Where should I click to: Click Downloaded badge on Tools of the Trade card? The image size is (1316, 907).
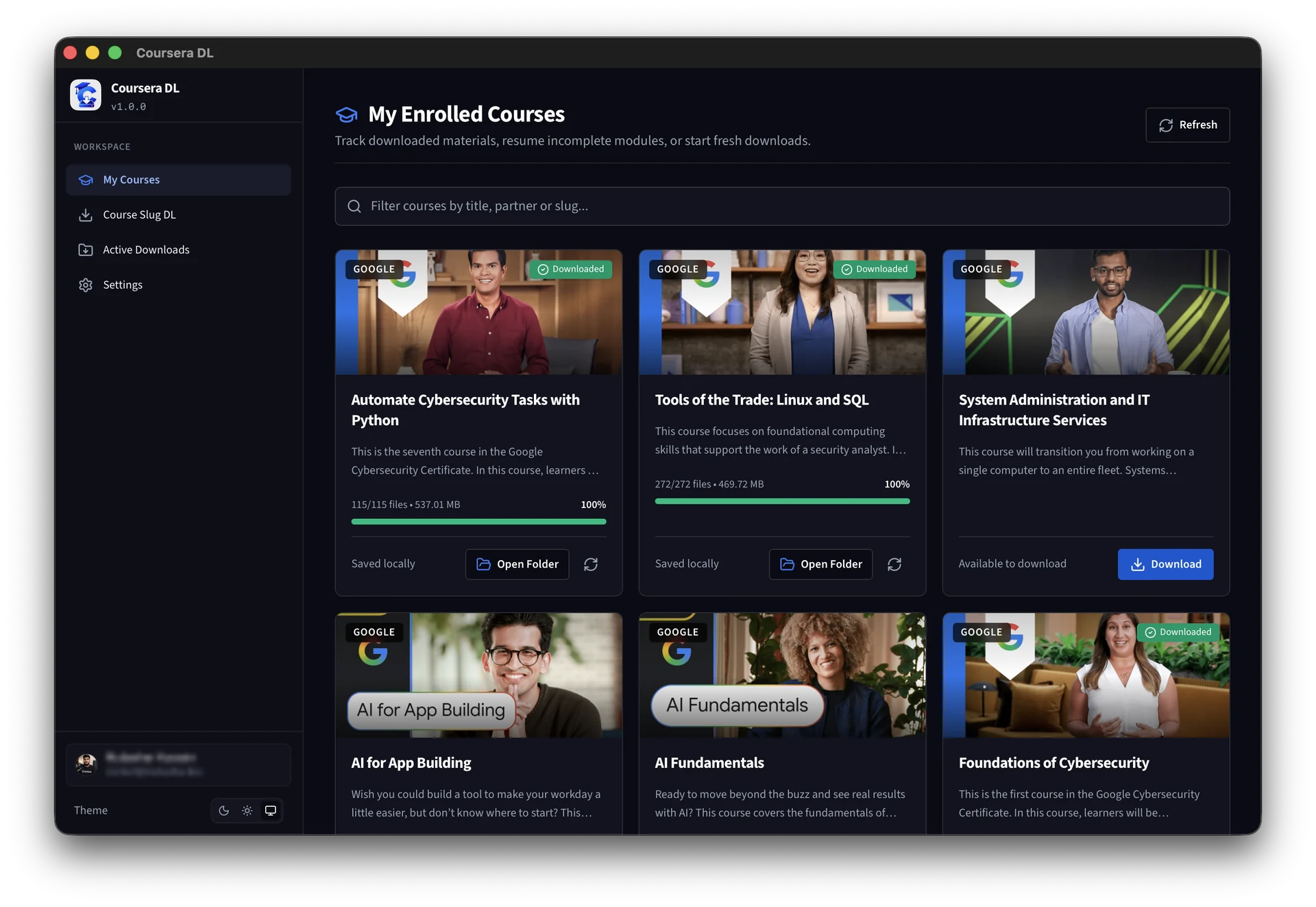874,269
